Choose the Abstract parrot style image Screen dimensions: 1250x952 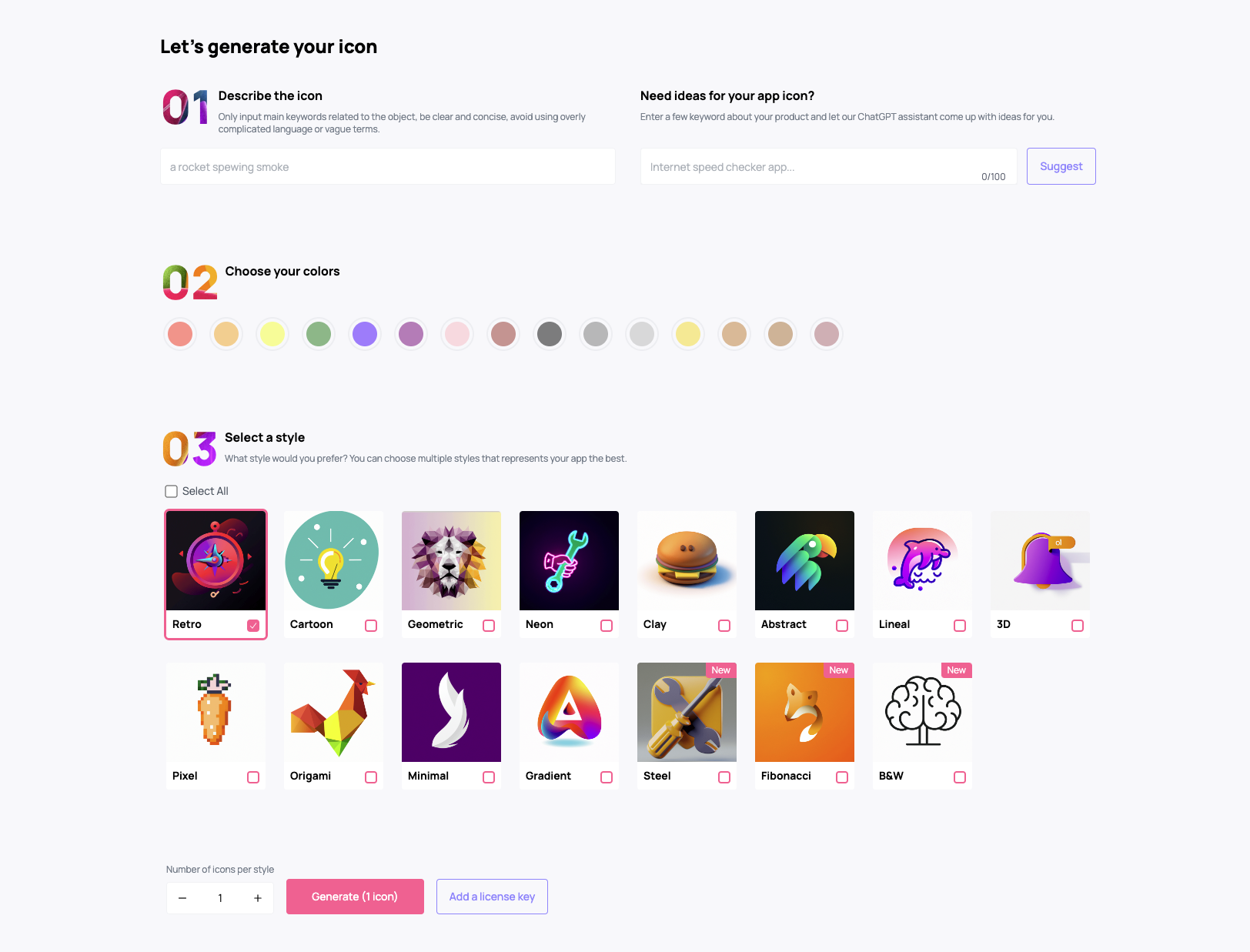pyautogui.click(x=804, y=560)
